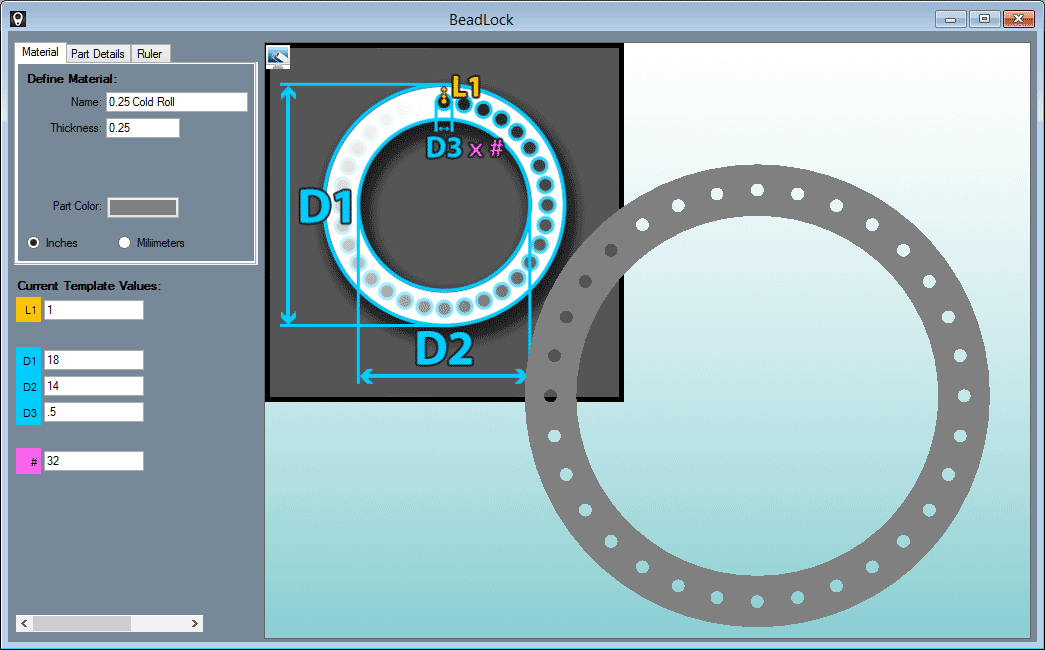Image resolution: width=1045 pixels, height=650 pixels.
Task: Click the material Name field
Action: [176, 102]
